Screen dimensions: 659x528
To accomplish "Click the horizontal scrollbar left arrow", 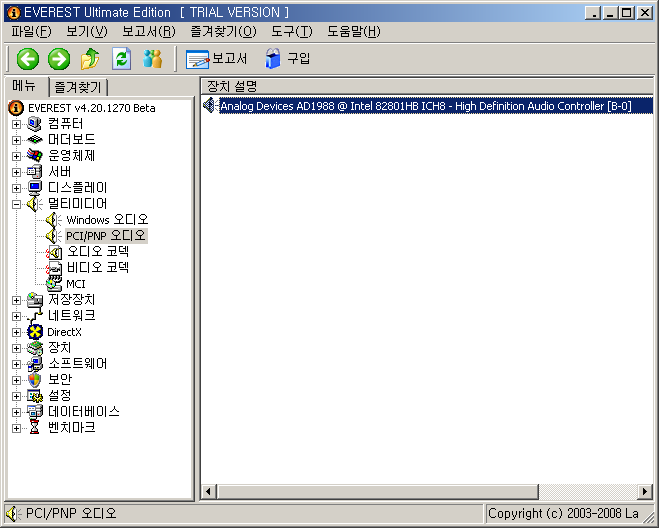I will (x=208, y=491).
